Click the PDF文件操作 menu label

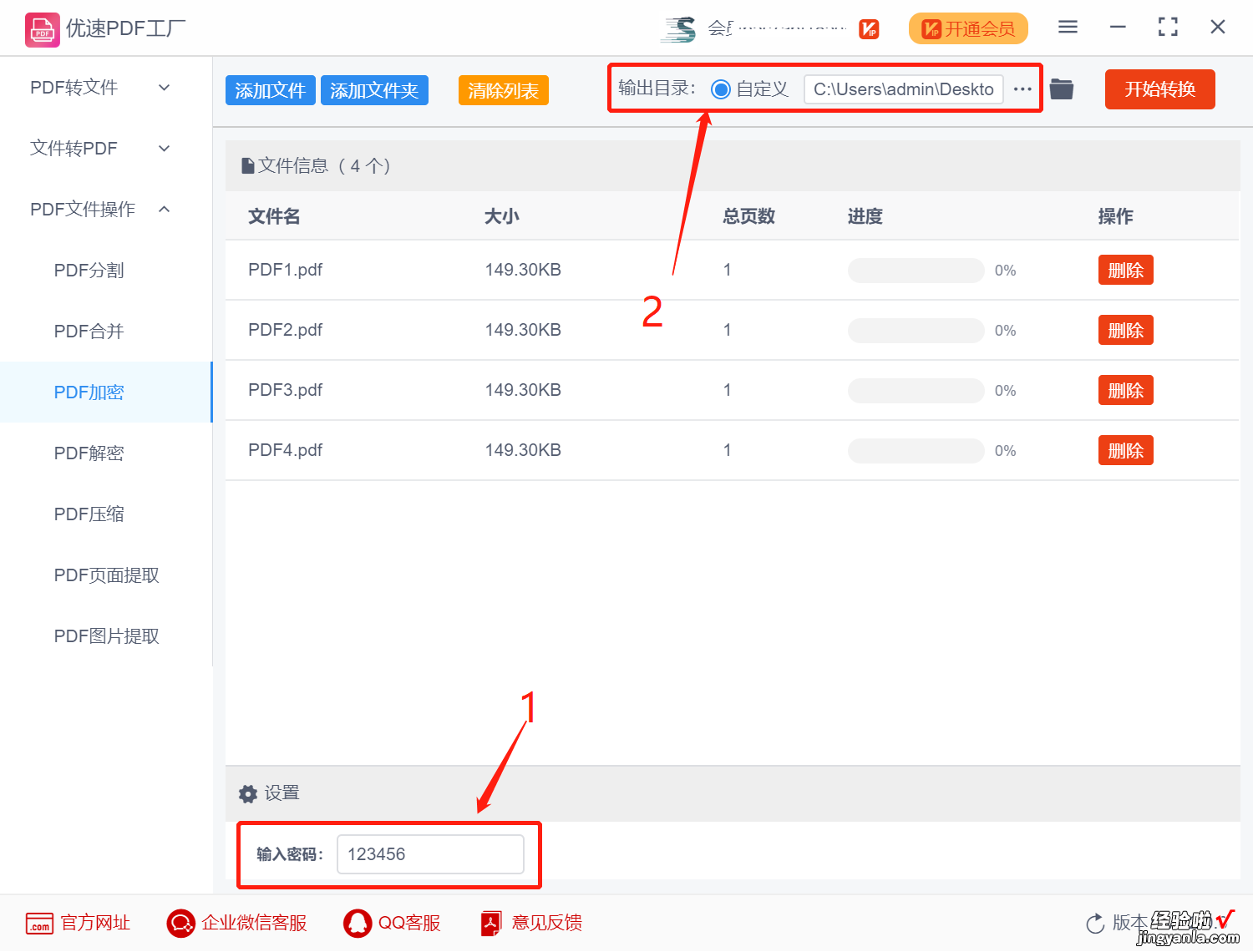tap(83, 209)
